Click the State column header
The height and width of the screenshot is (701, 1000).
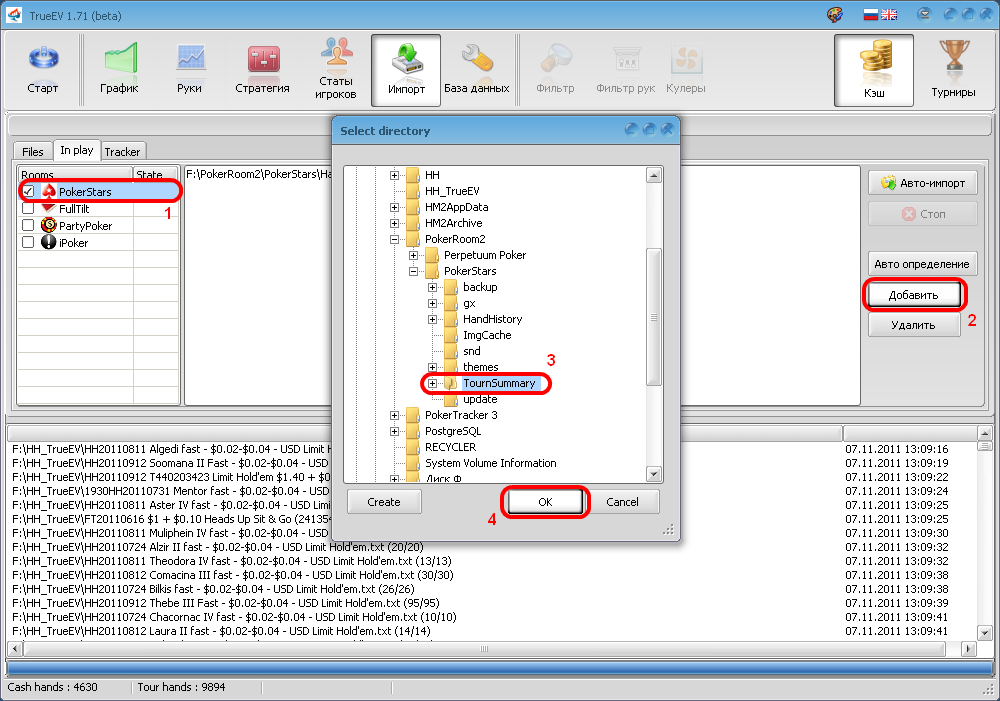click(156, 174)
